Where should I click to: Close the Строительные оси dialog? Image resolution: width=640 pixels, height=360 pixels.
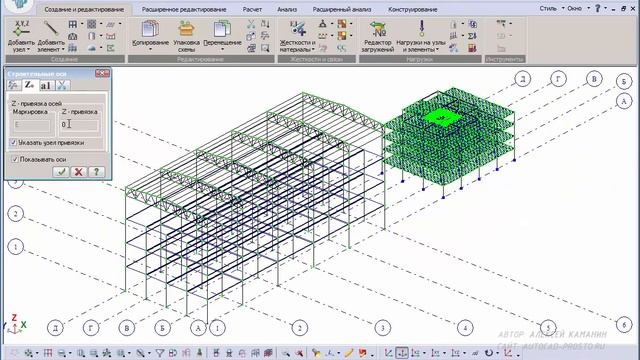pos(102,73)
